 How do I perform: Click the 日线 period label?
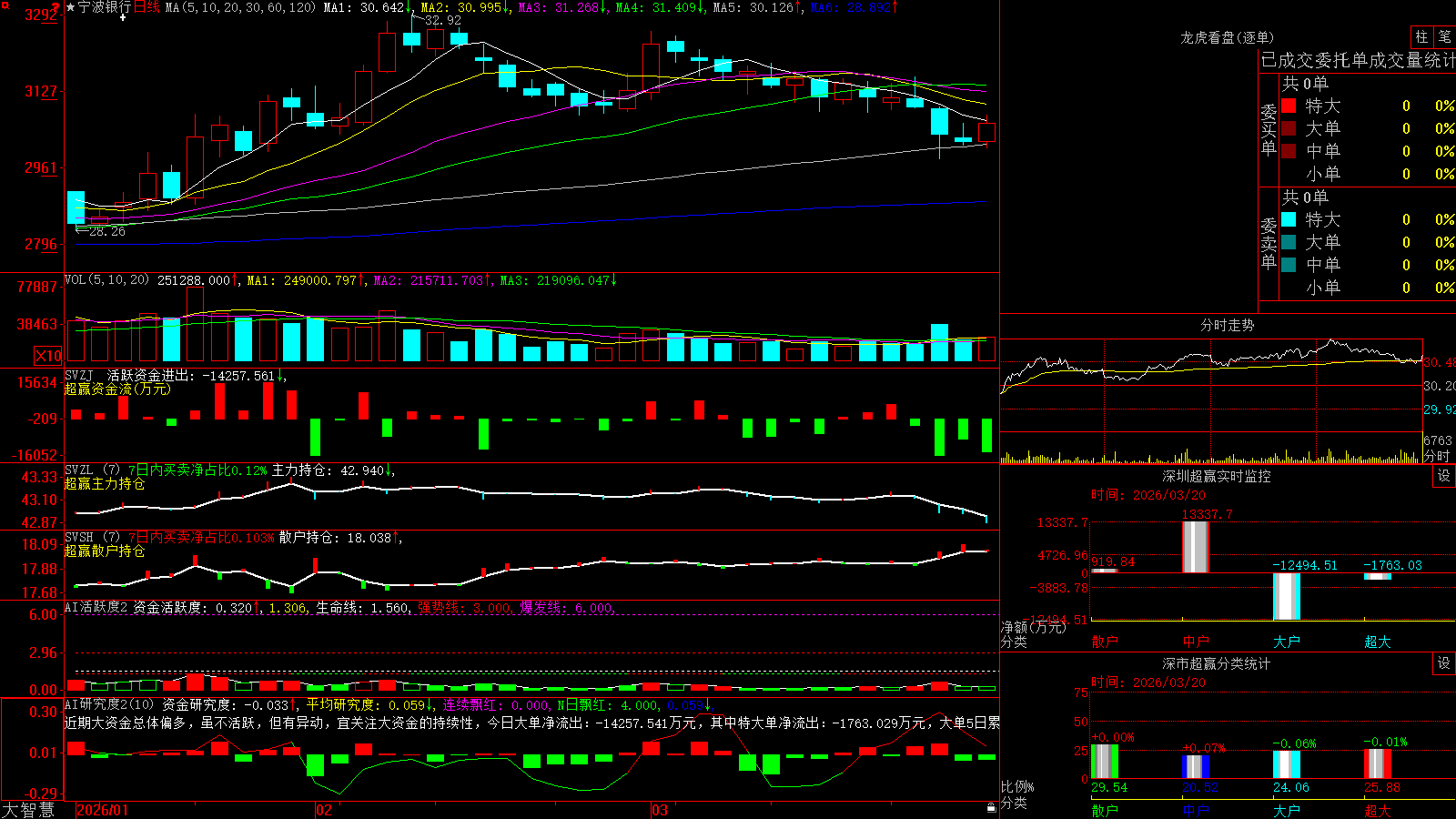pyautogui.click(x=147, y=7)
